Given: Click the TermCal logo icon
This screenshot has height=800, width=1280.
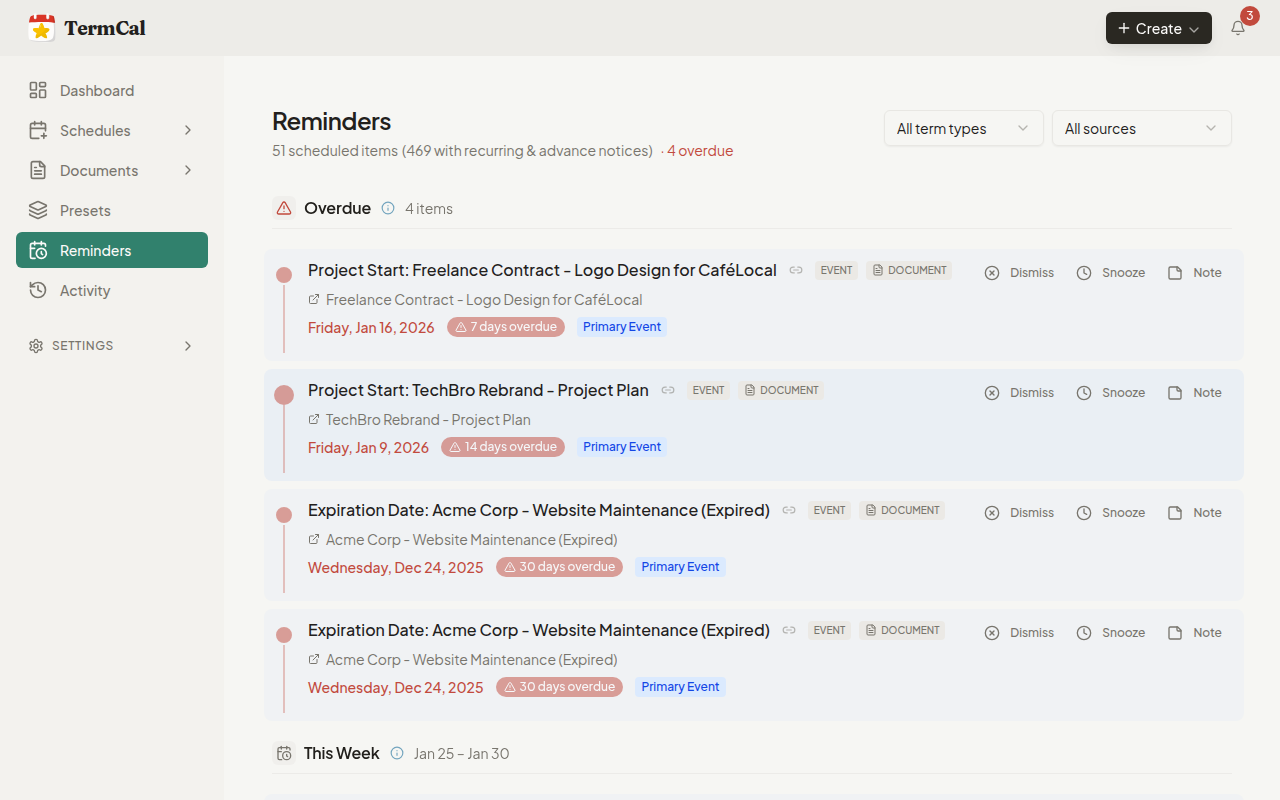Looking at the screenshot, I should coord(41,28).
